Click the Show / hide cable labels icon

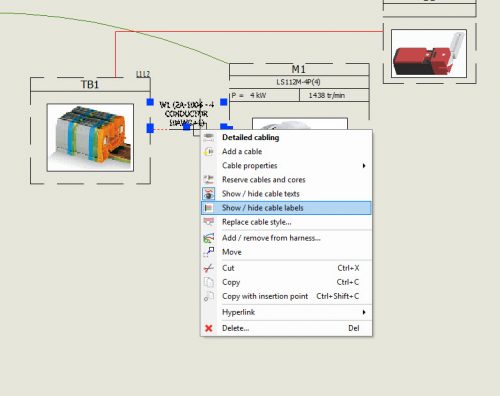click(x=209, y=208)
